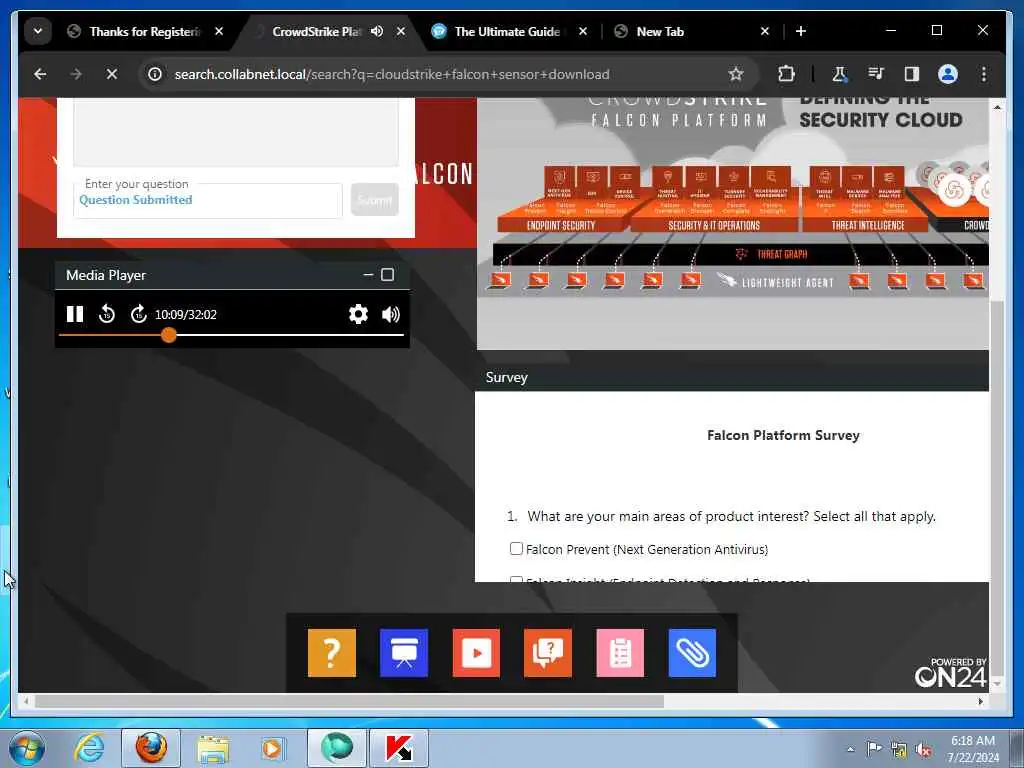Switch to The Ultimate Guide tab
The width and height of the screenshot is (1024, 768).
click(507, 31)
